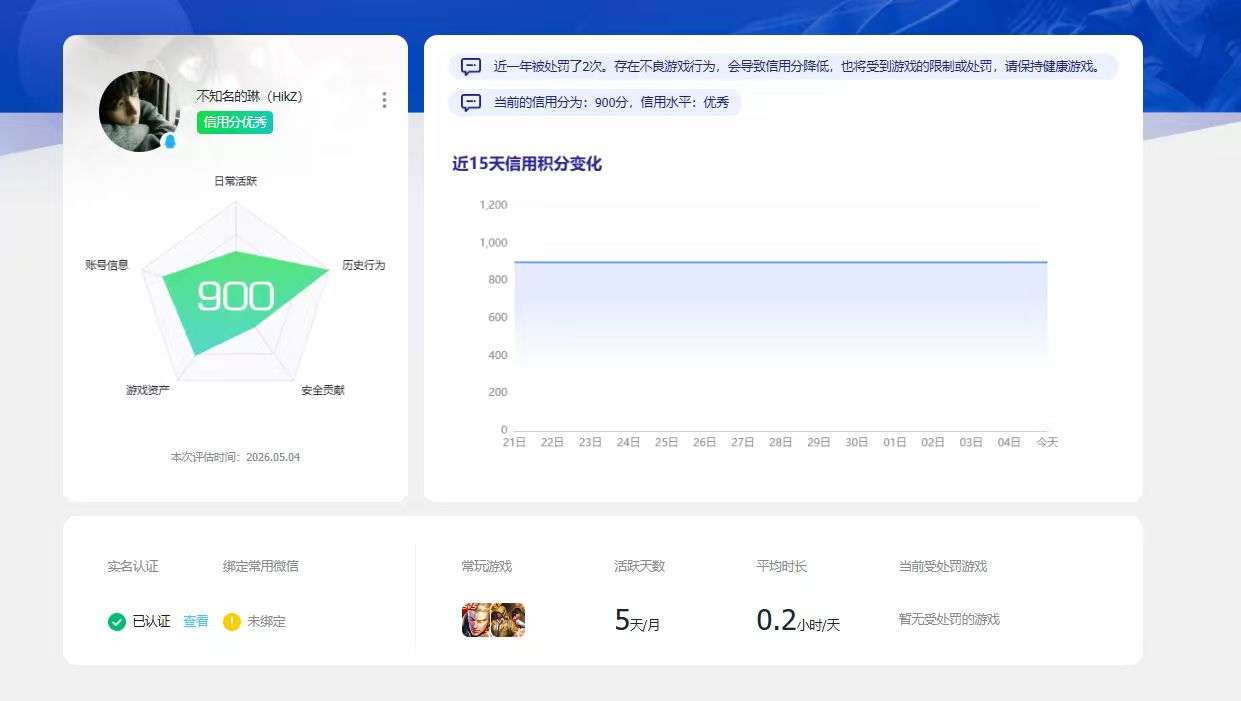This screenshot has width=1241, height=701.
Task: Click the 日常活跃 radar label
Action: [236, 181]
